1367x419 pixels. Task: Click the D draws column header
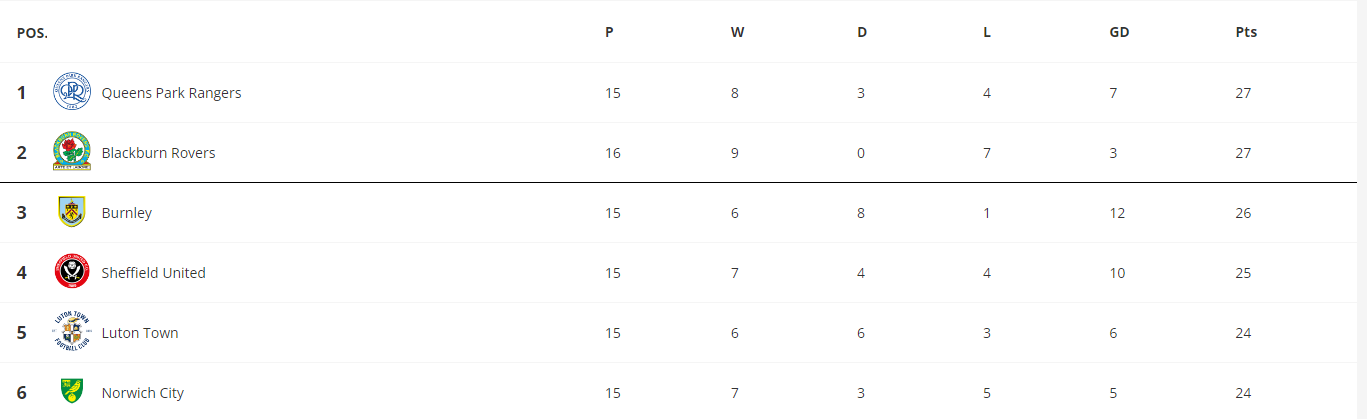pos(862,32)
